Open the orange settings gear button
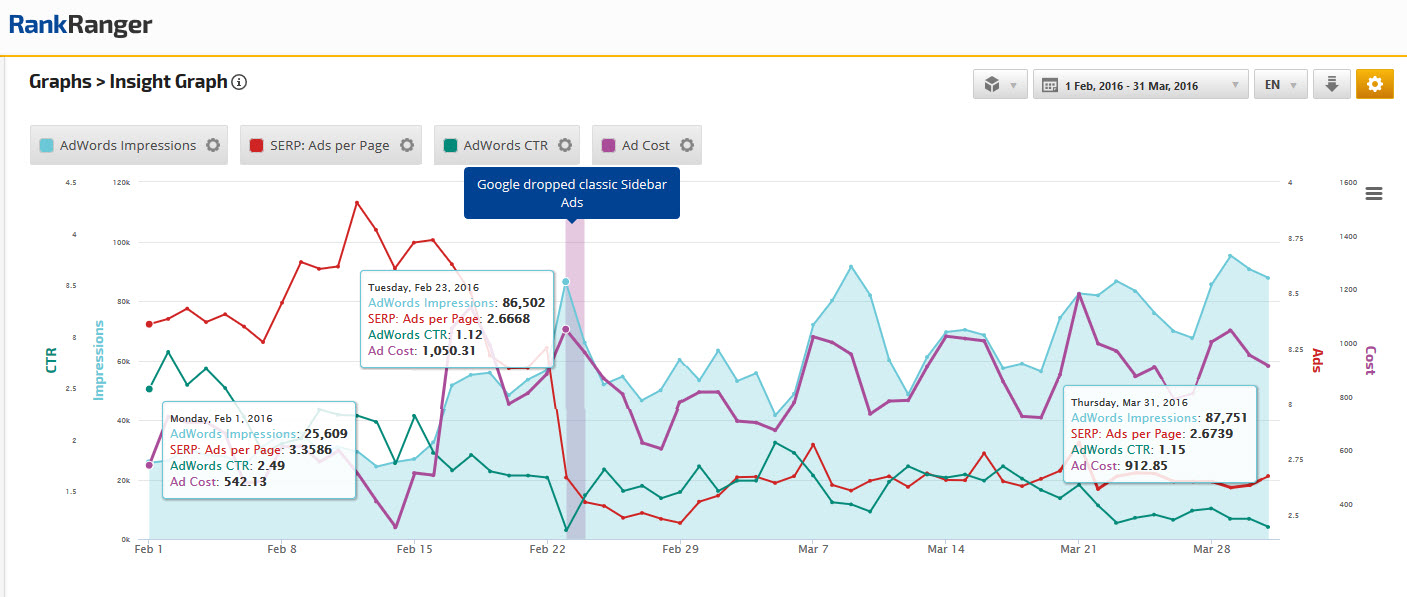The image size is (1407, 597). pos(1374,85)
